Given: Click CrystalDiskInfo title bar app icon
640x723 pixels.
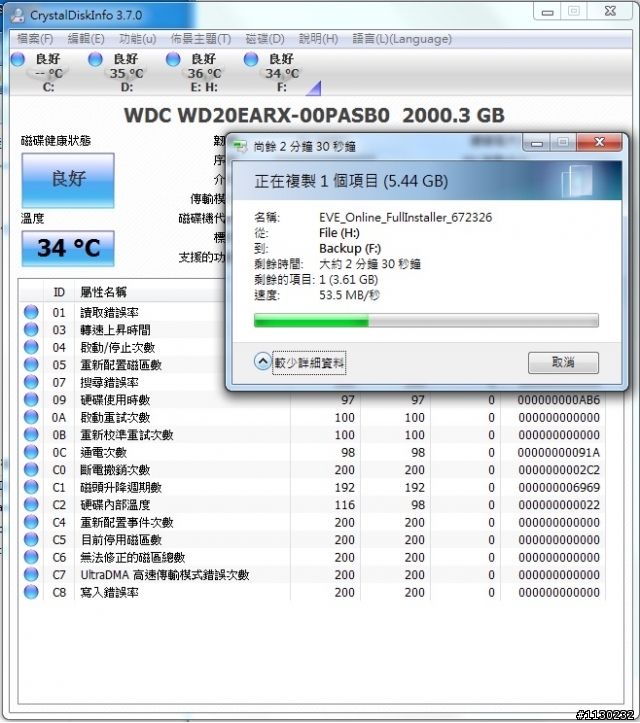Looking at the screenshot, I should coord(18,15).
